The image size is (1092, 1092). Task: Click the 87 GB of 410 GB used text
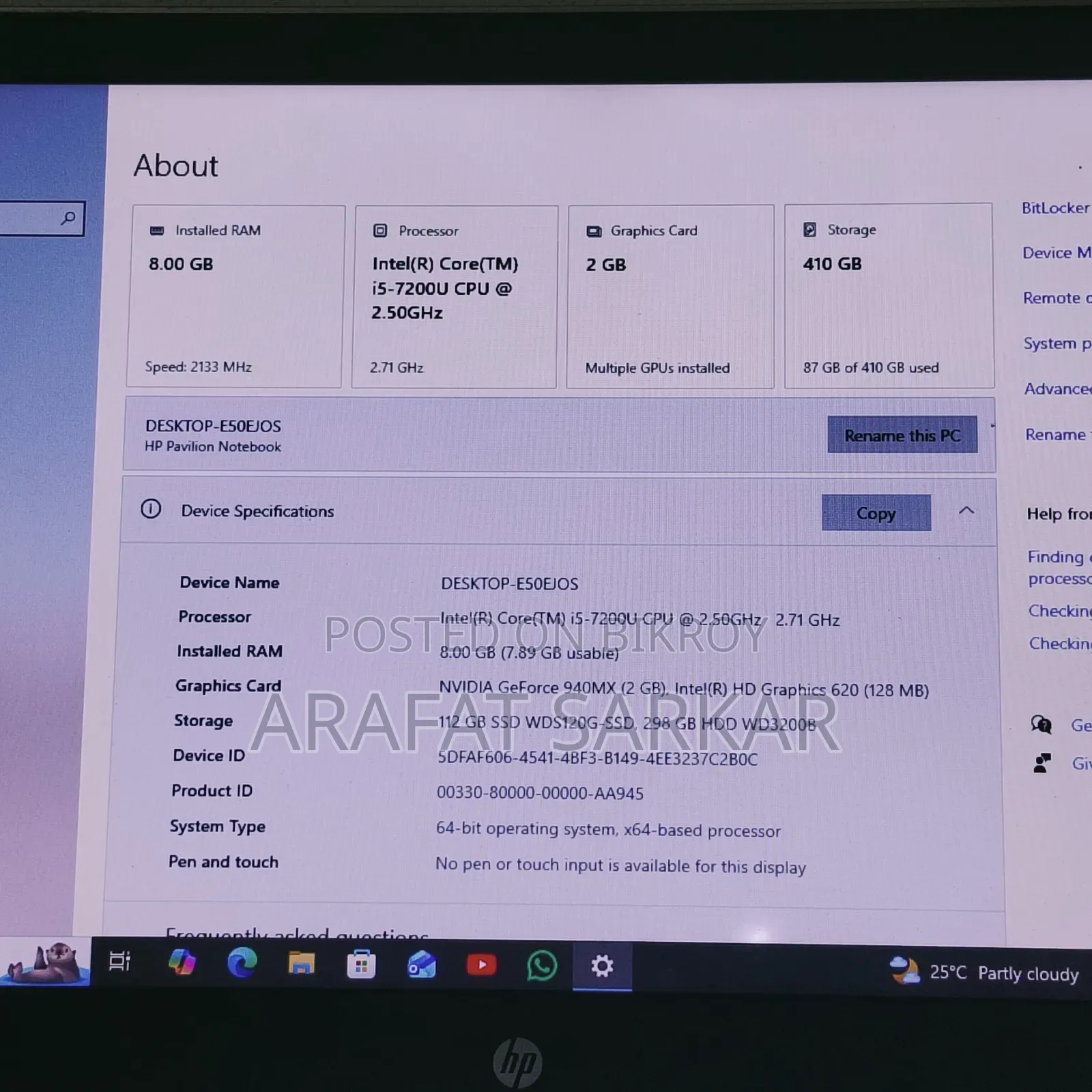point(871,367)
